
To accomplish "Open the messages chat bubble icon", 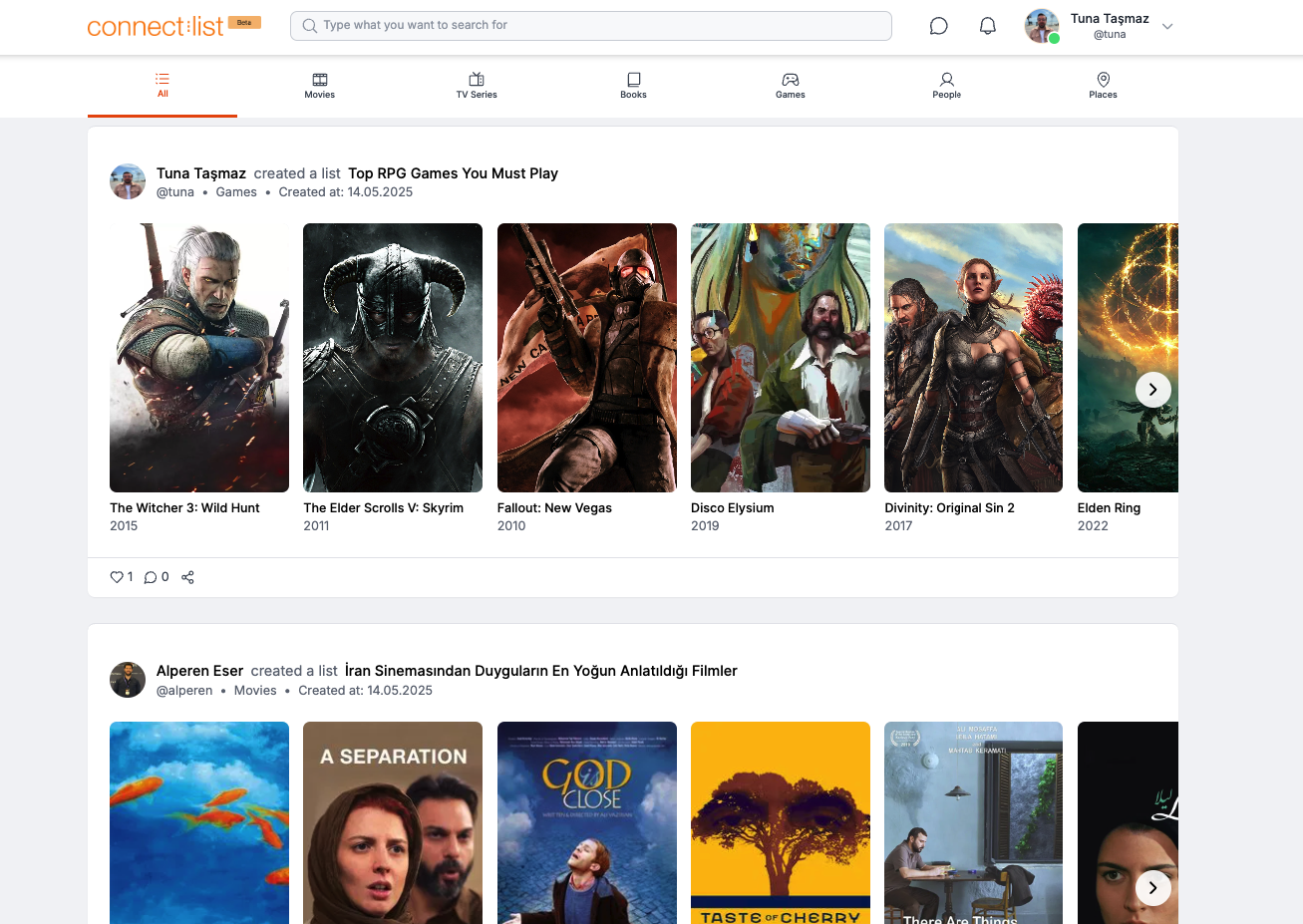I will click(x=938, y=26).
